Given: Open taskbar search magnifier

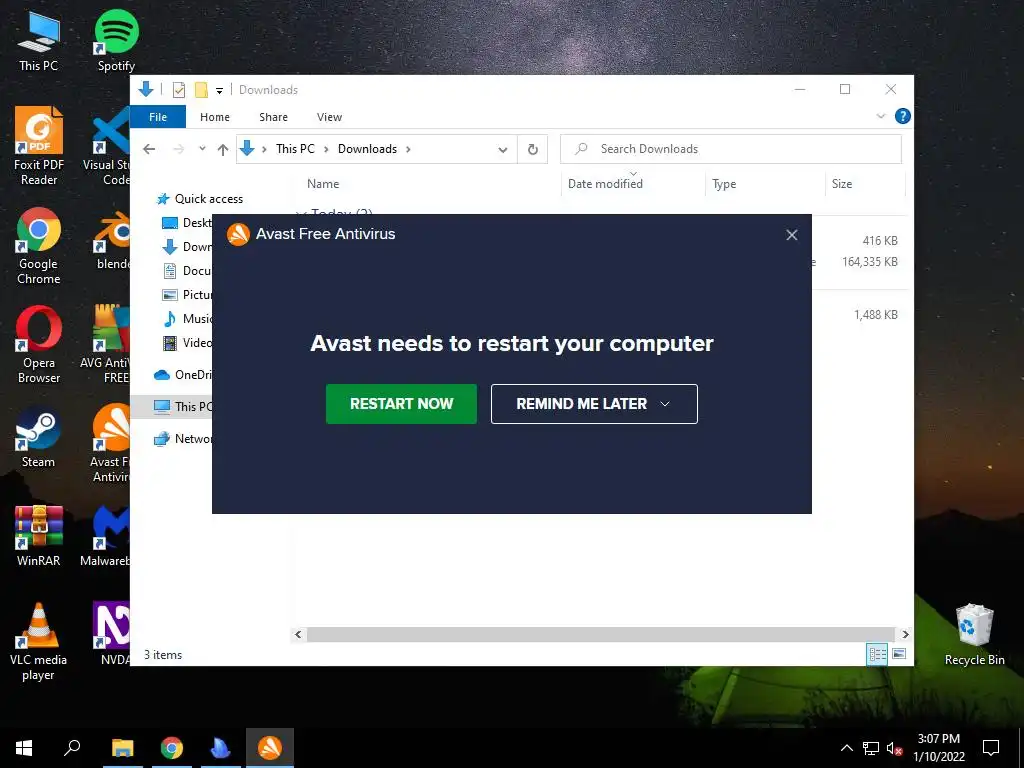Looking at the screenshot, I should (x=72, y=748).
